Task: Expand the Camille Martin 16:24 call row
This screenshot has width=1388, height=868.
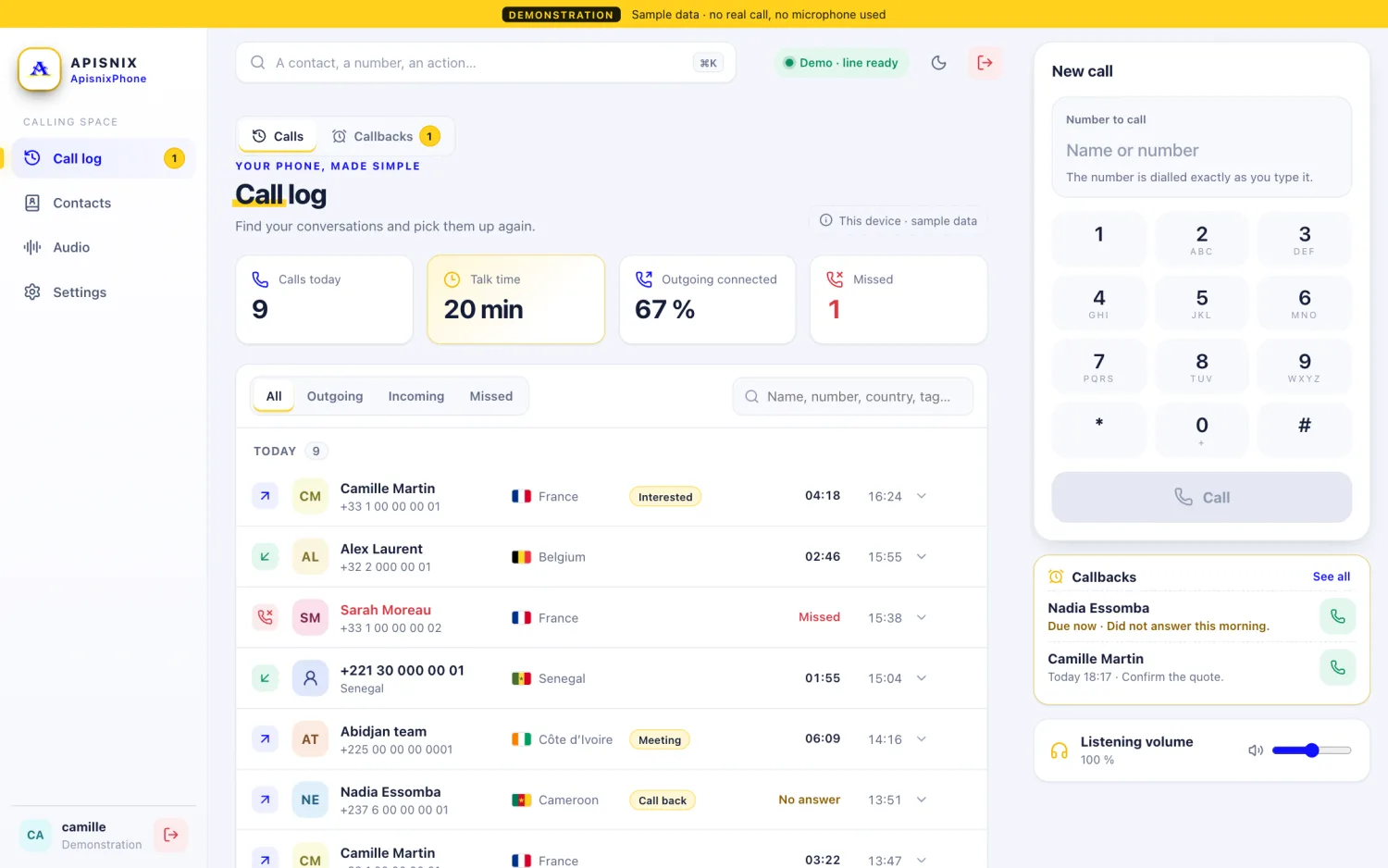Action: pyautogui.click(x=922, y=496)
